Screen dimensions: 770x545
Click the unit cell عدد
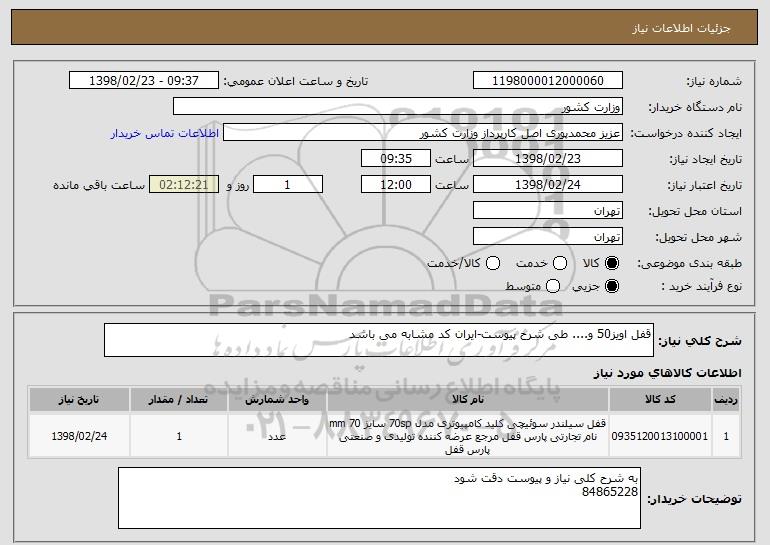(x=277, y=436)
